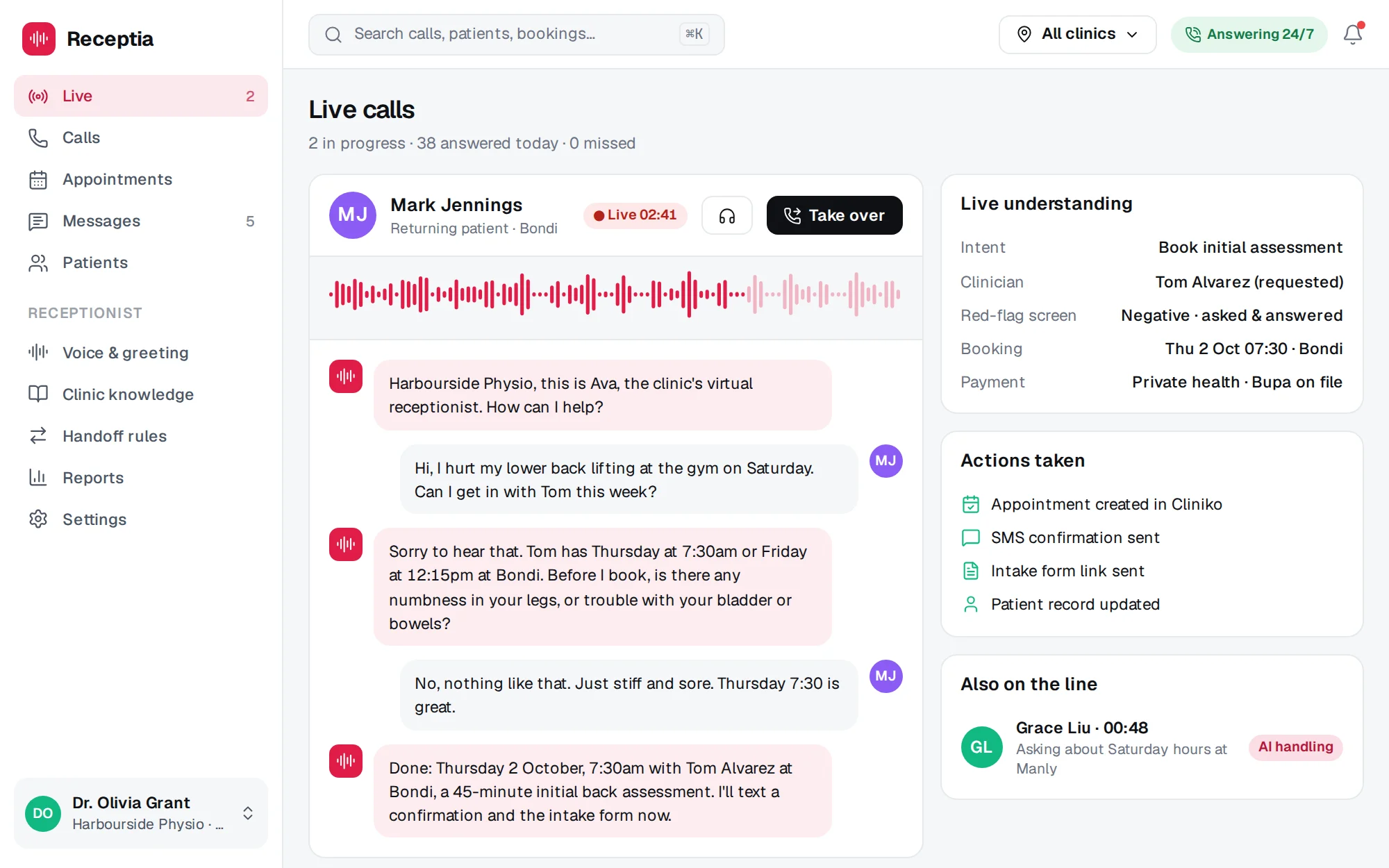Click the 'Tom Alvarez (requested)' clinician value
The width and height of the screenshot is (1389, 868).
pyautogui.click(x=1249, y=282)
